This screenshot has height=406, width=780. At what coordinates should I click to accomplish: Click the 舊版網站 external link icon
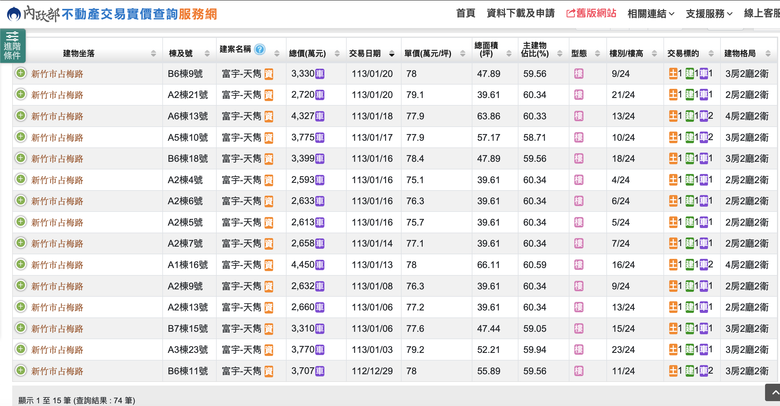point(571,13)
